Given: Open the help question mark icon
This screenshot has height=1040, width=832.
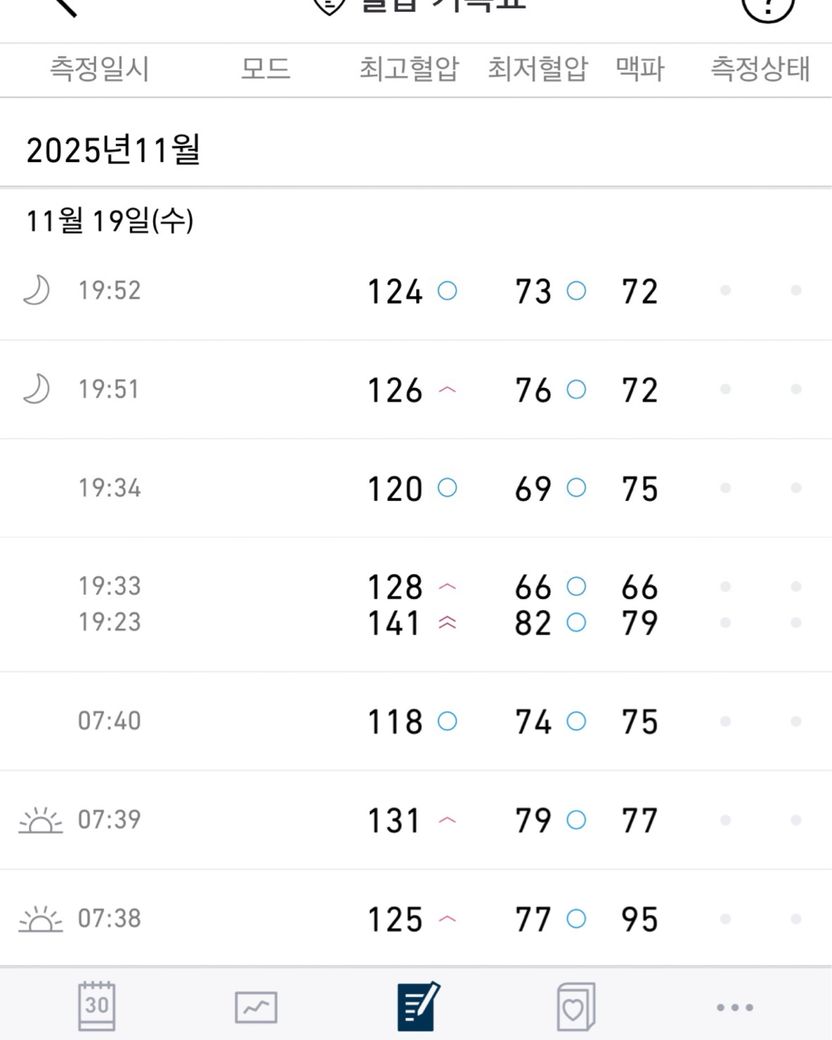Looking at the screenshot, I should pyautogui.click(x=768, y=8).
